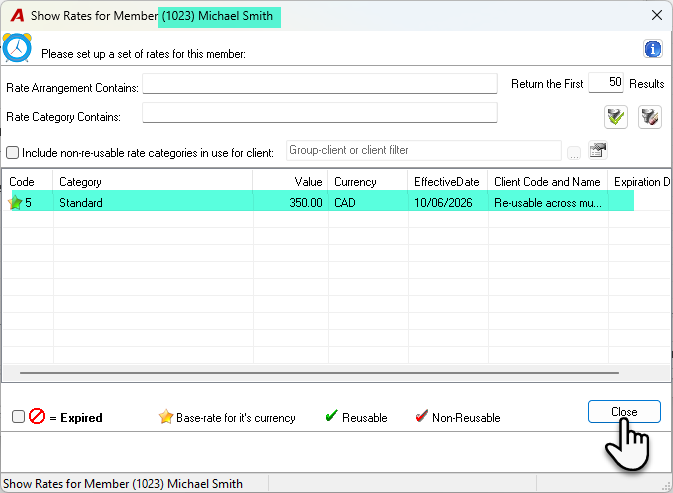Click the 'Re-usable across mu...' cell
This screenshot has width=673, height=493.
[548, 203]
